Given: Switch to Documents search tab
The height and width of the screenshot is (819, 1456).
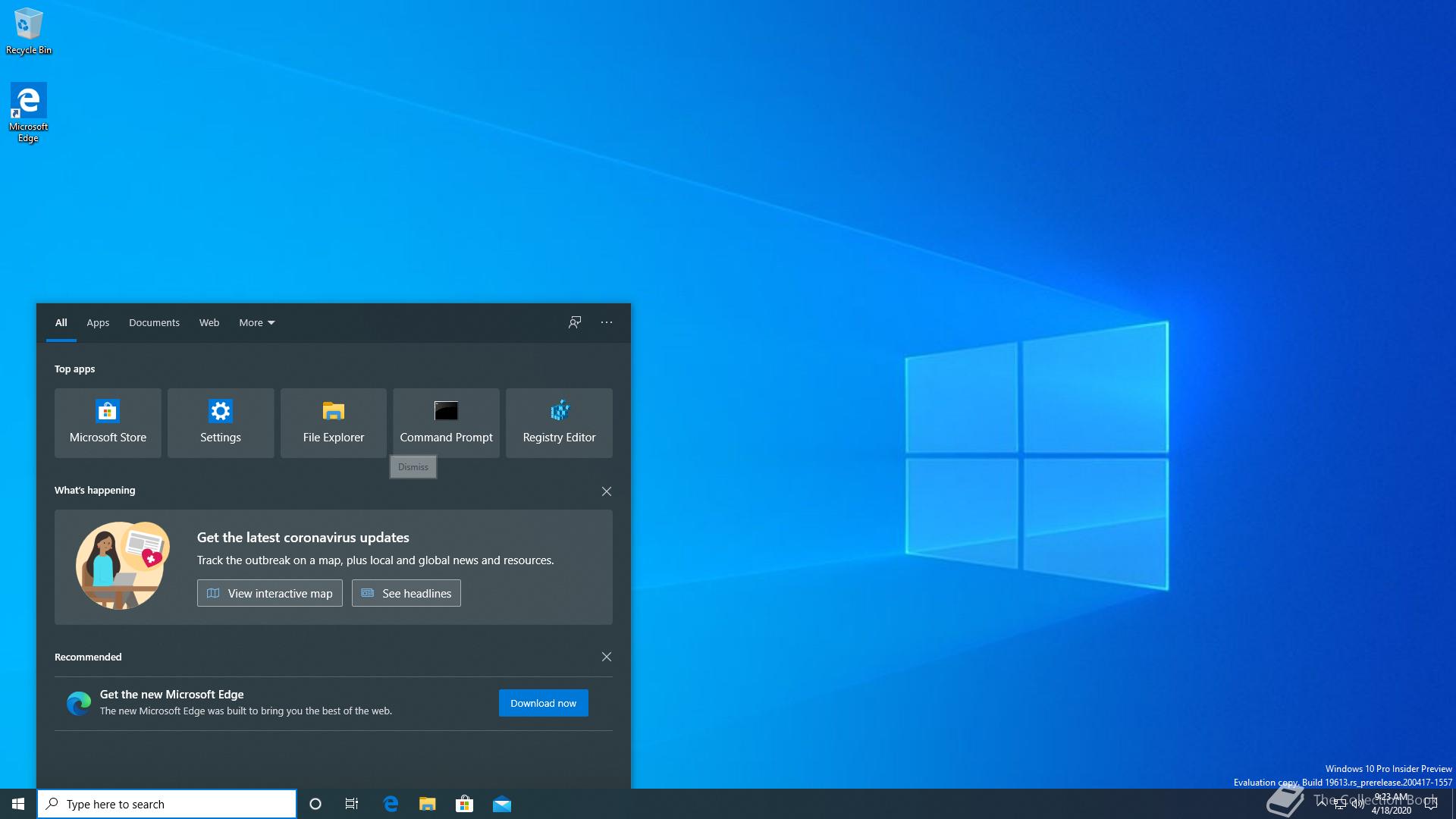Looking at the screenshot, I should click(154, 322).
